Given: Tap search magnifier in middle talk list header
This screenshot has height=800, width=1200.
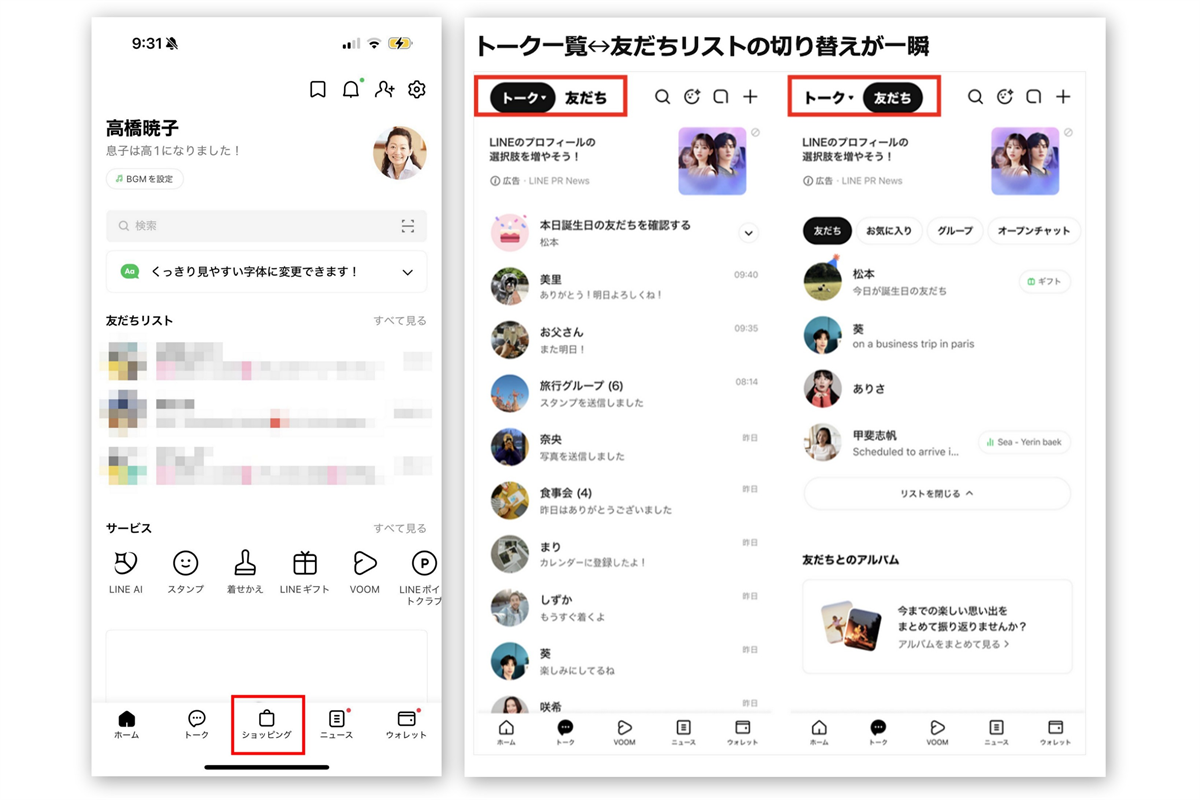Looking at the screenshot, I should [x=662, y=97].
